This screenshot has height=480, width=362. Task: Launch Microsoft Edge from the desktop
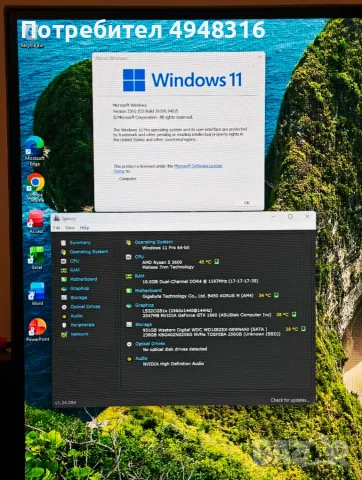(x=35, y=151)
